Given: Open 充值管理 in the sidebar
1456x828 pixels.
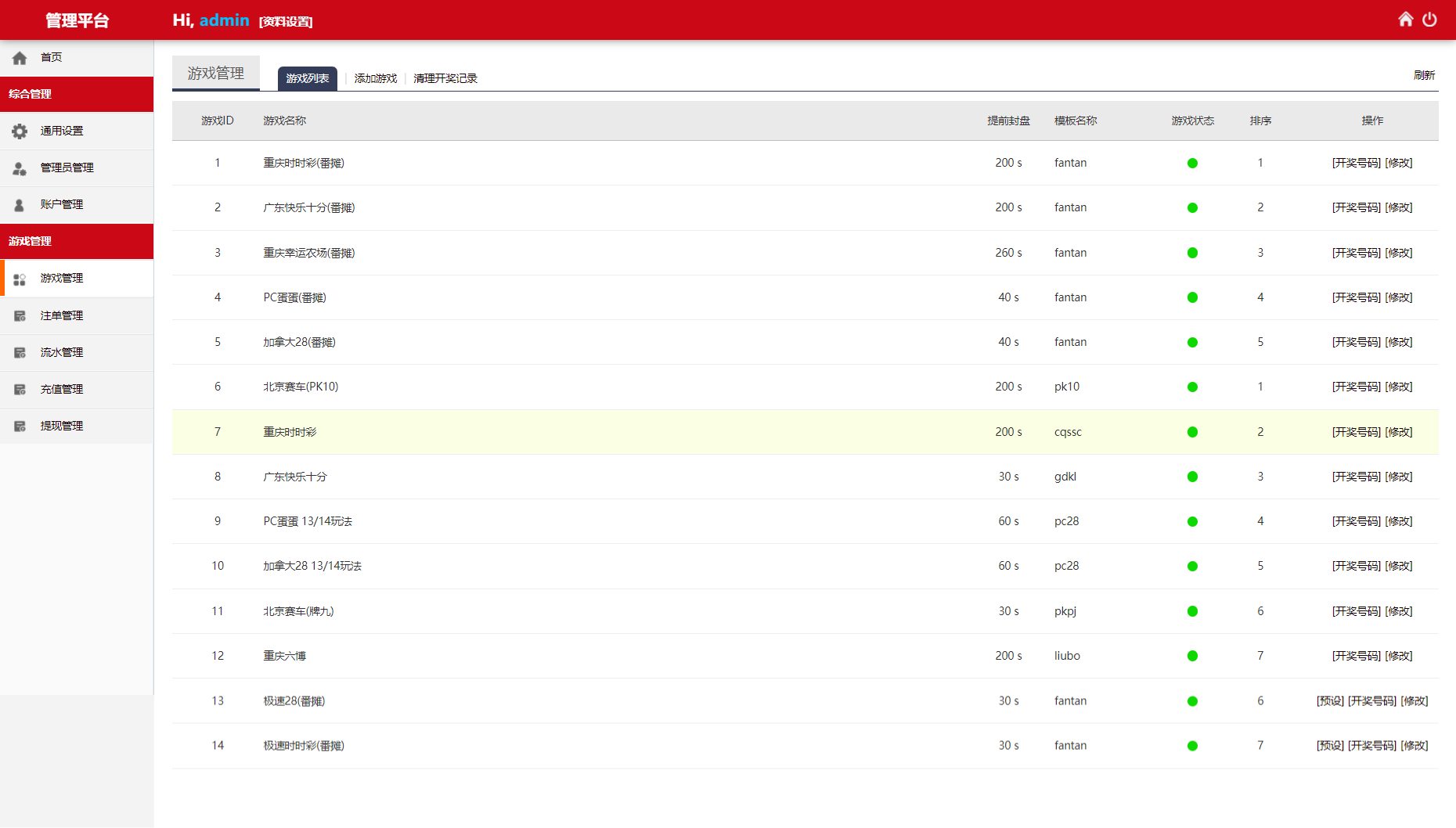Looking at the screenshot, I should coord(77,389).
